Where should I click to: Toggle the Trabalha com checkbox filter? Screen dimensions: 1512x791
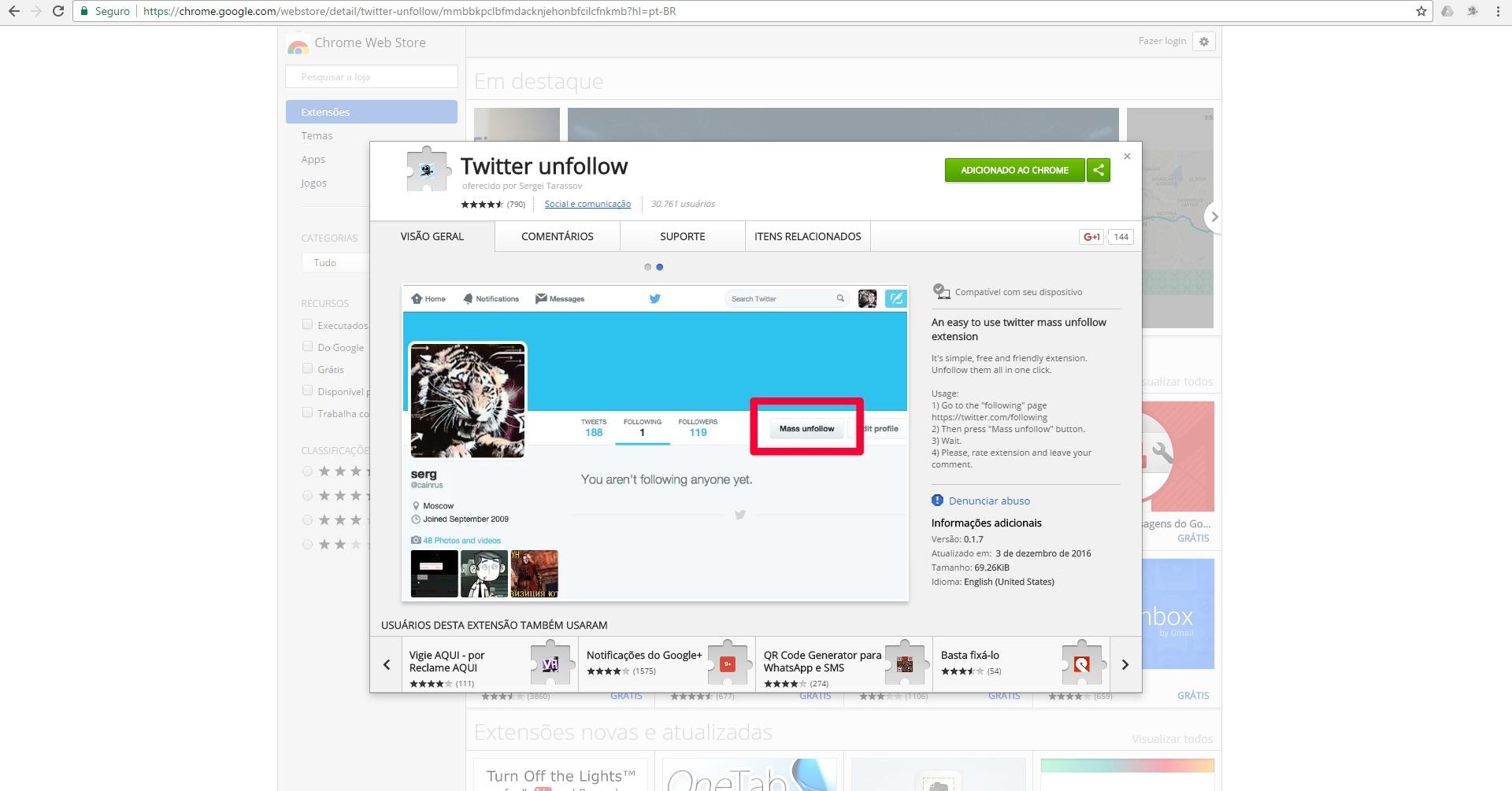click(x=307, y=412)
